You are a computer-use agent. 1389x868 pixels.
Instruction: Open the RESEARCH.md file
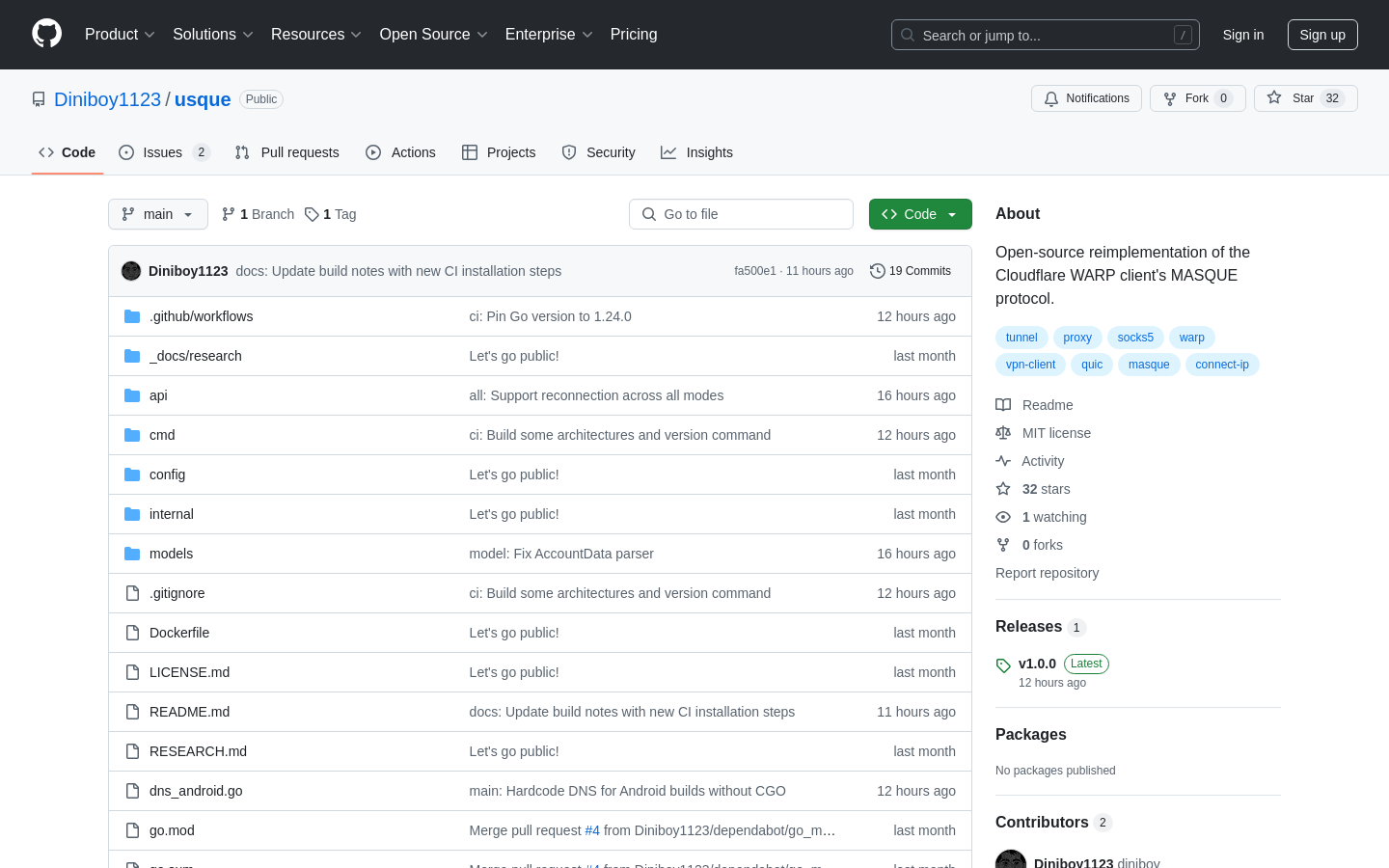click(198, 751)
